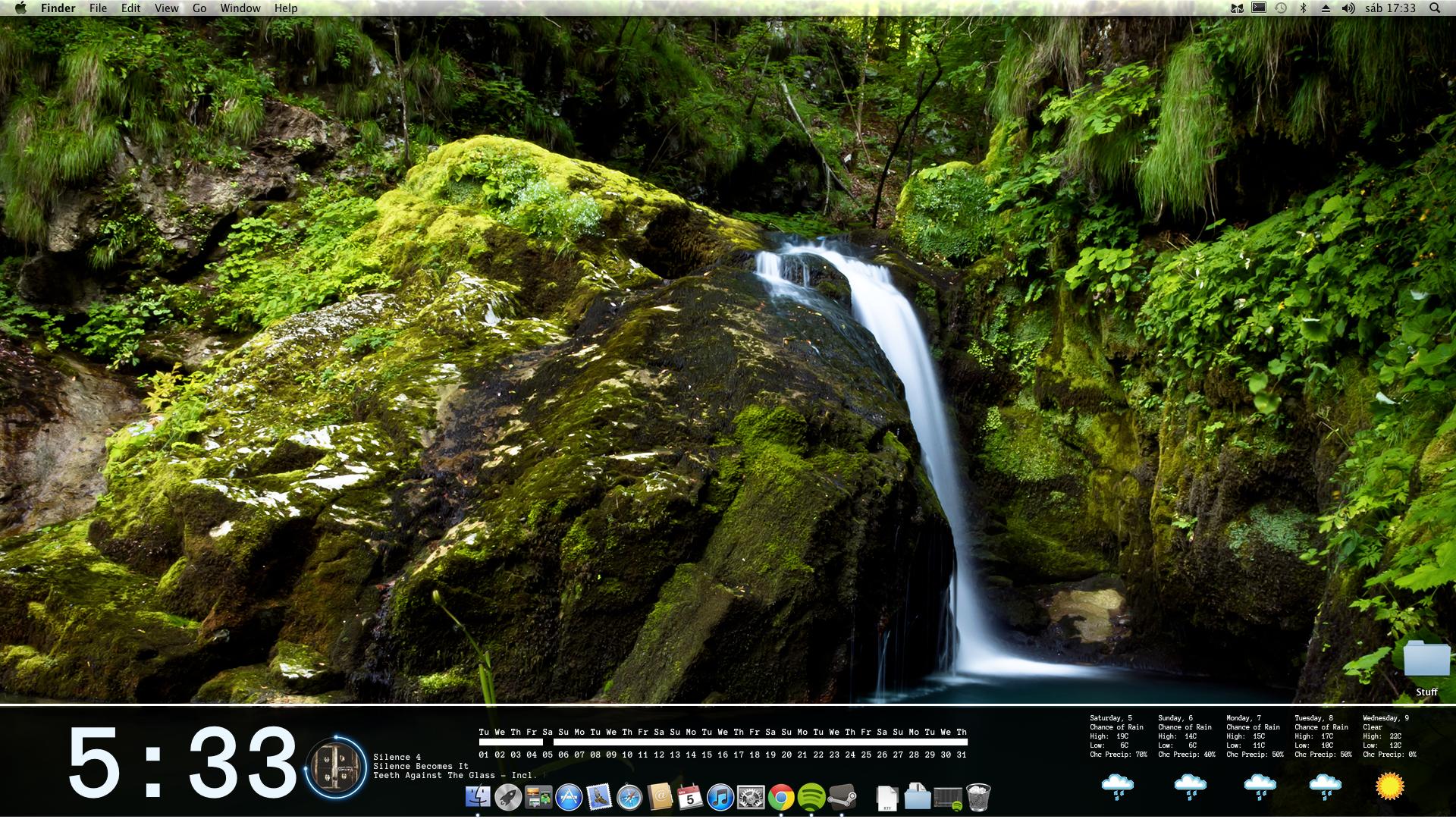This screenshot has width=1456, height=819.
Task: Click the Spotlight search magnifier
Action: tap(1434, 8)
